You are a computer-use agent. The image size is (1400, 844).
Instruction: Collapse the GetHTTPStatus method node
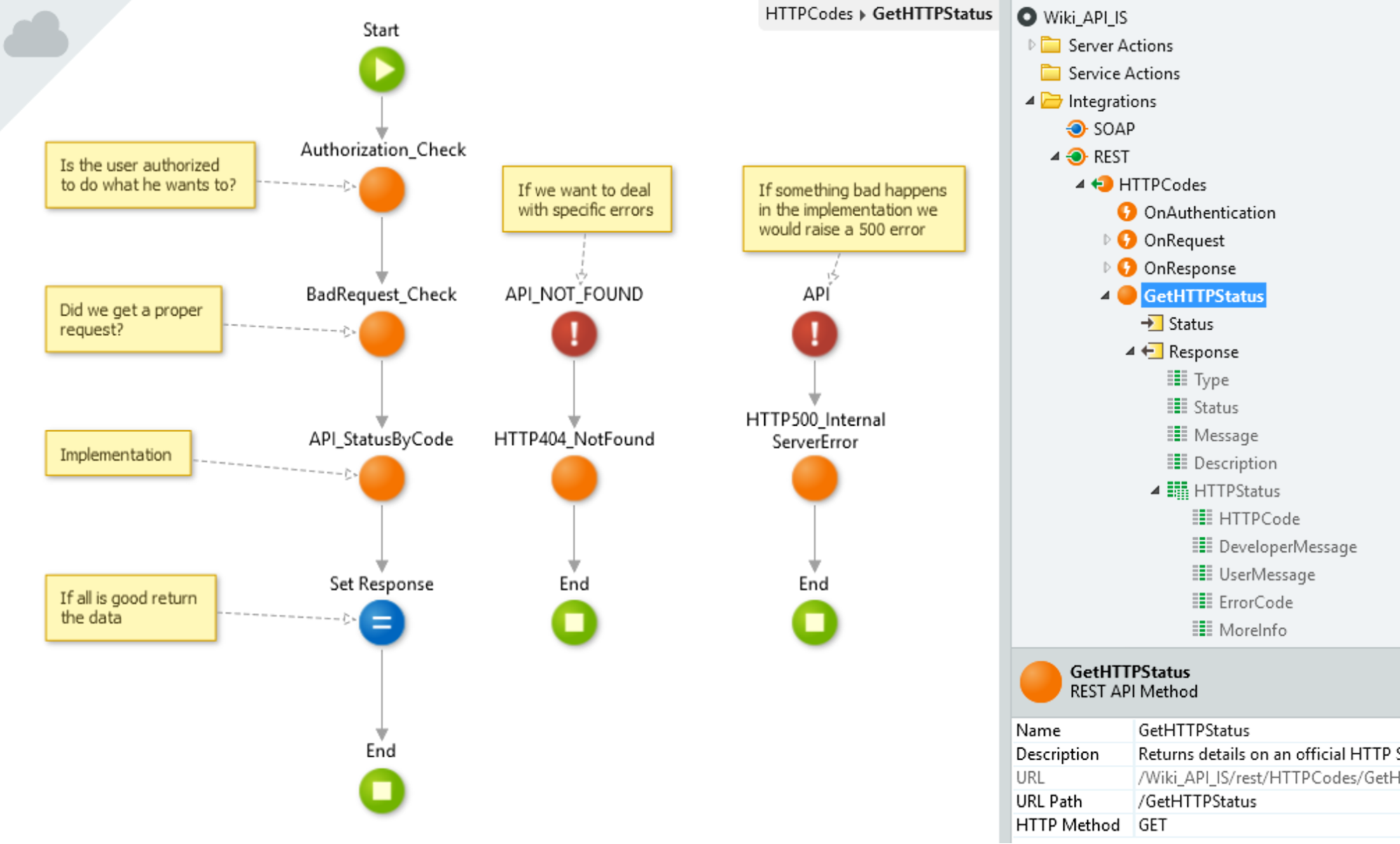coord(1105,296)
